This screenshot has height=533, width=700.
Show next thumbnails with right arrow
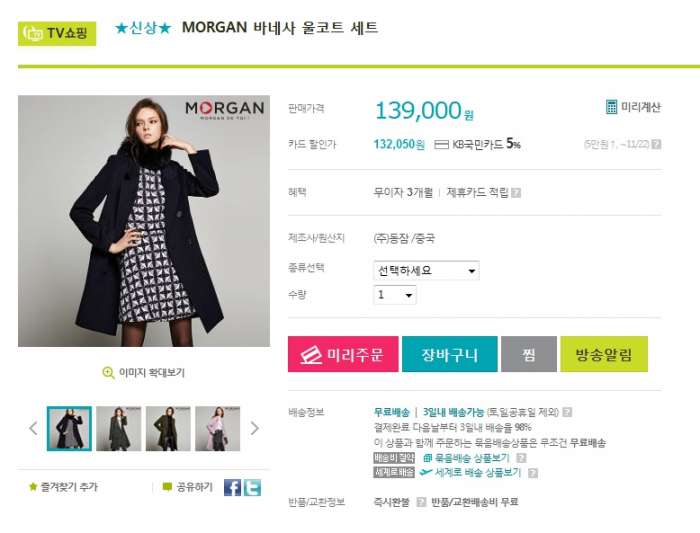(254, 429)
